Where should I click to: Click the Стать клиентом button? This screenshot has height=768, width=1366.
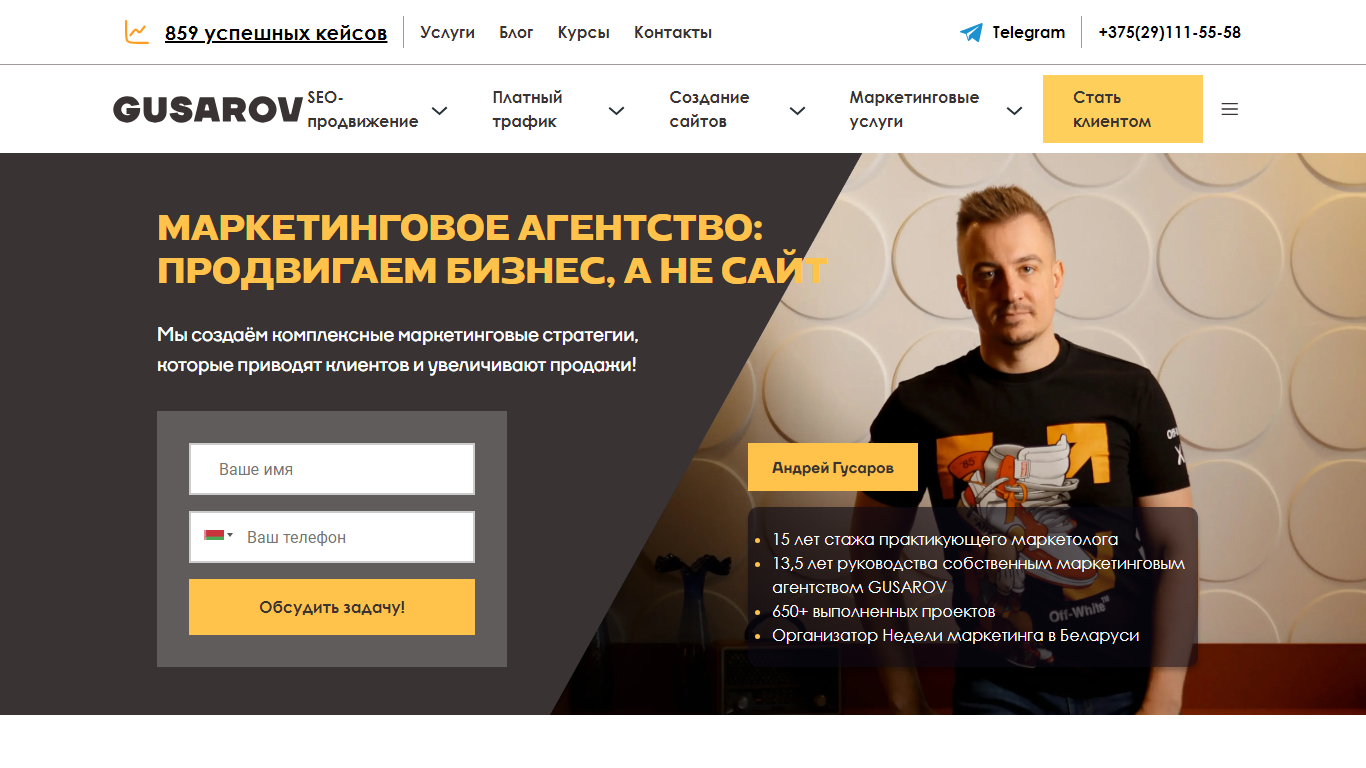[x=1123, y=109]
